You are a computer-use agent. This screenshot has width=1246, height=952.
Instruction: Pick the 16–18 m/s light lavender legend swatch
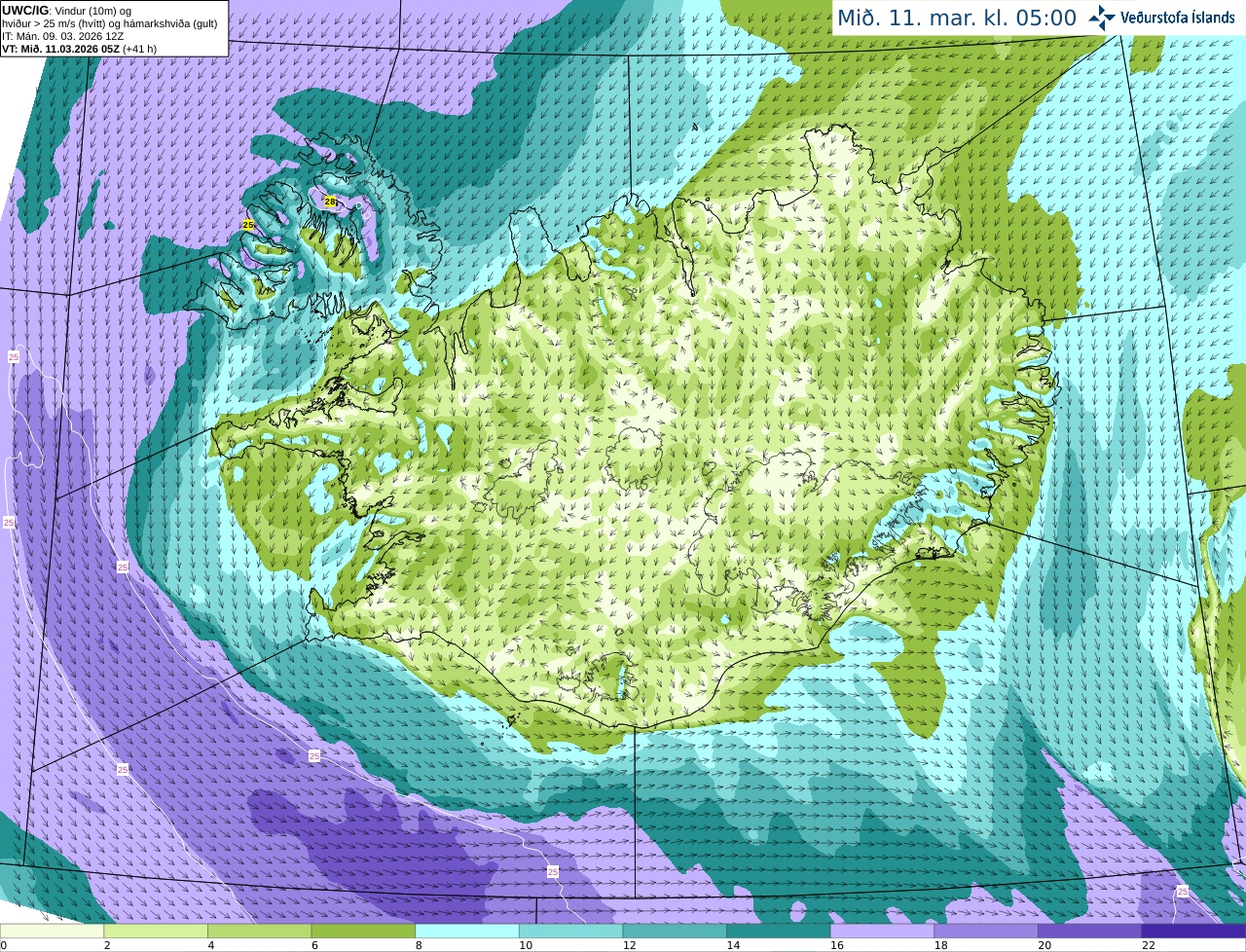[882, 931]
